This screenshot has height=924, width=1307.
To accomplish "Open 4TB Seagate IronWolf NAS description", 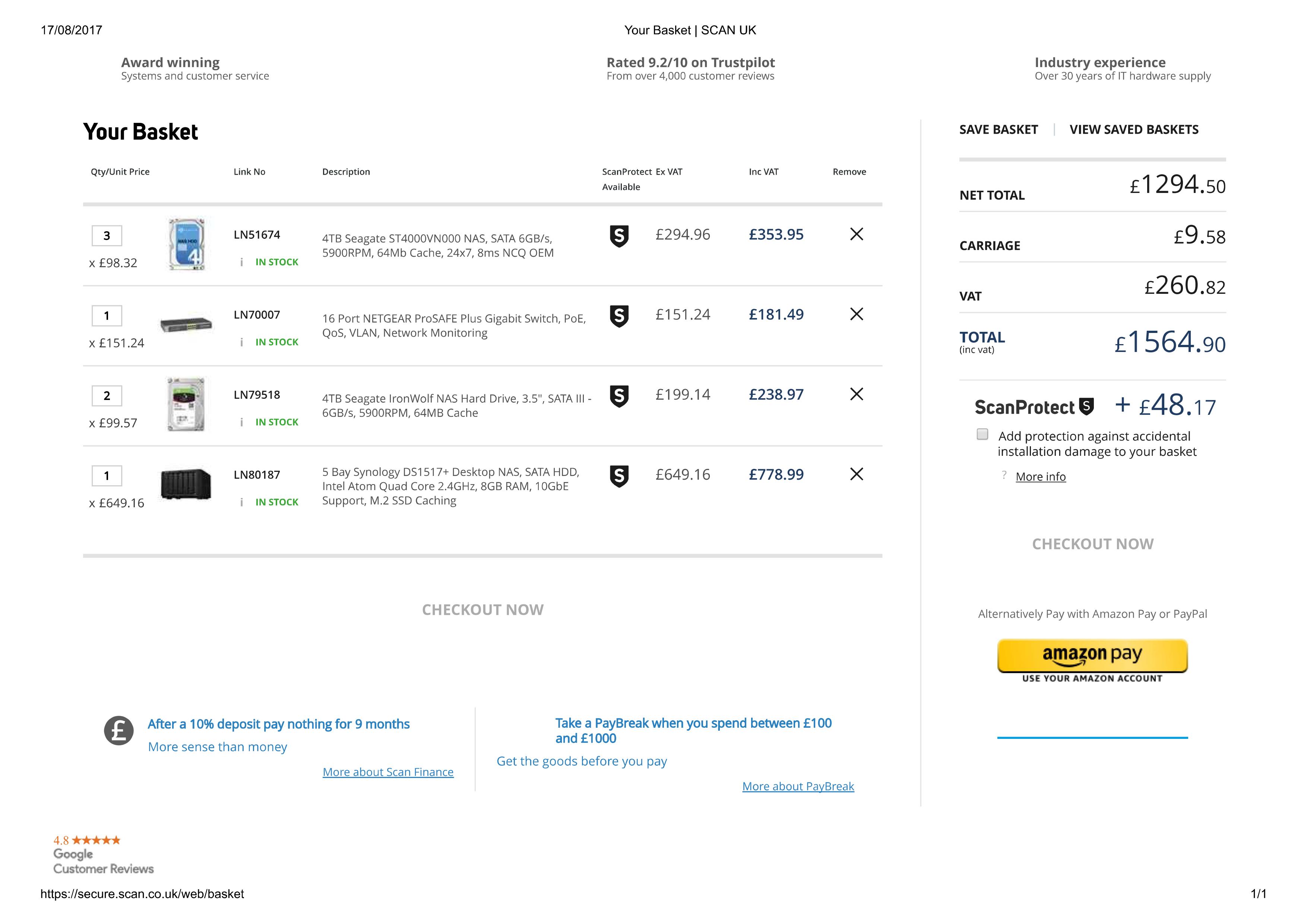I will pos(456,406).
